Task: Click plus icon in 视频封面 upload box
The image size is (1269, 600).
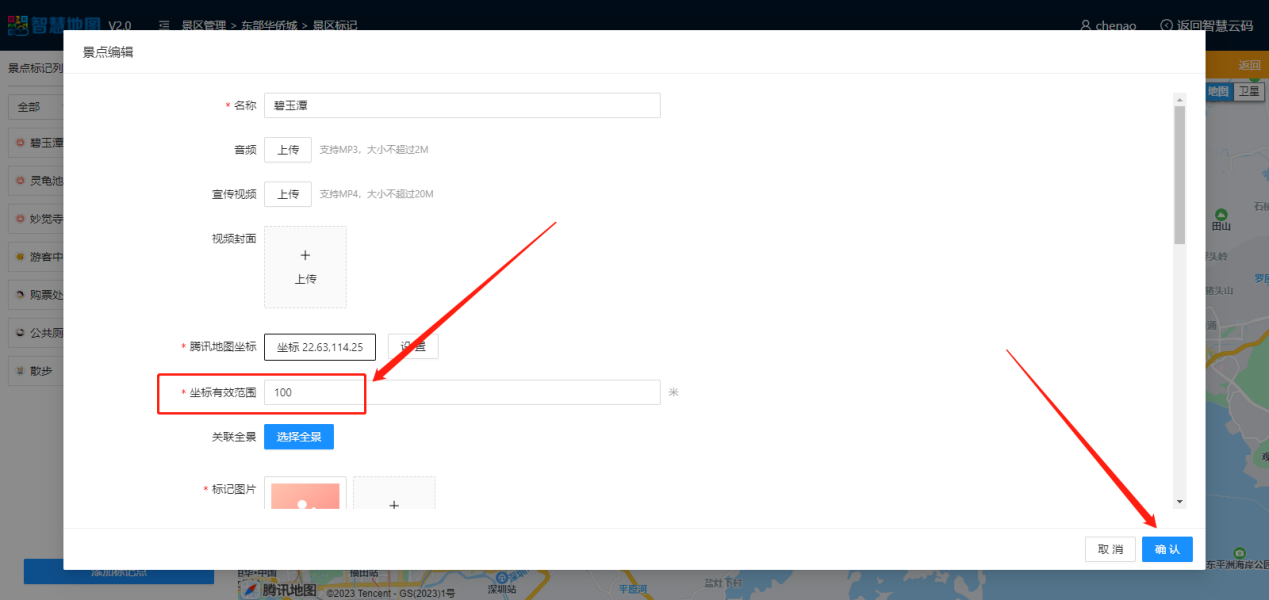Action: tap(305, 256)
